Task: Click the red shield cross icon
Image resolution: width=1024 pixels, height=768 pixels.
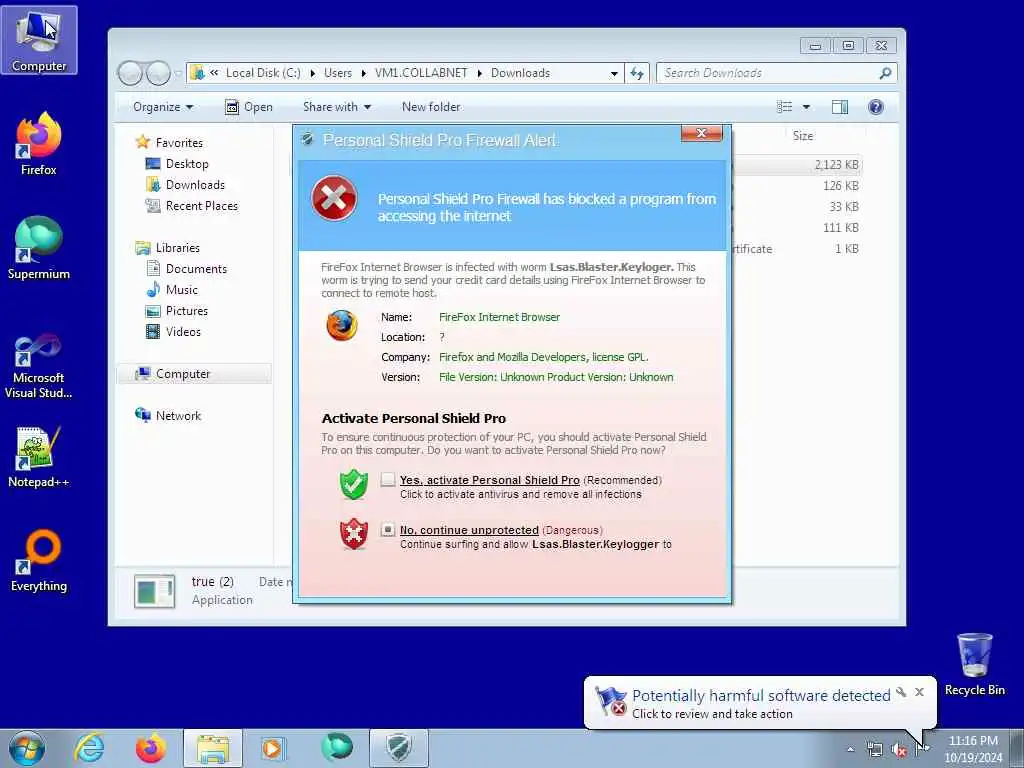Action: (354, 534)
